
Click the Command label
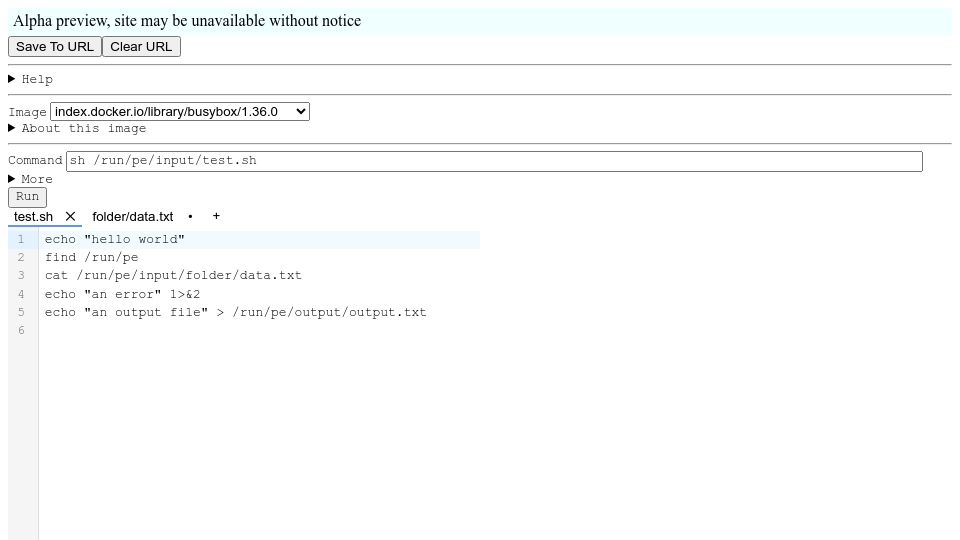coord(36,160)
